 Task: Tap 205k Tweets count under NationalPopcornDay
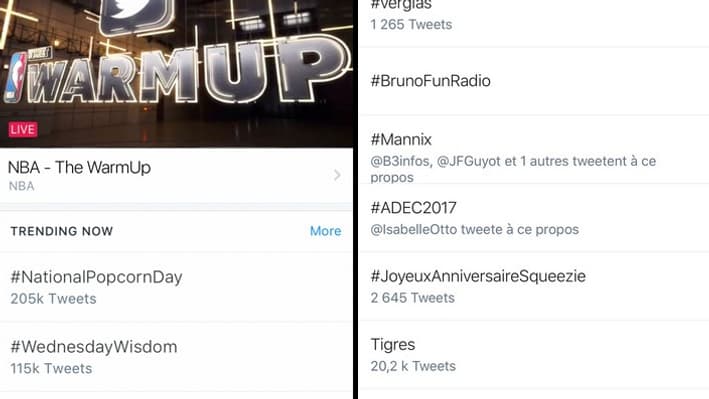[x=53, y=299]
